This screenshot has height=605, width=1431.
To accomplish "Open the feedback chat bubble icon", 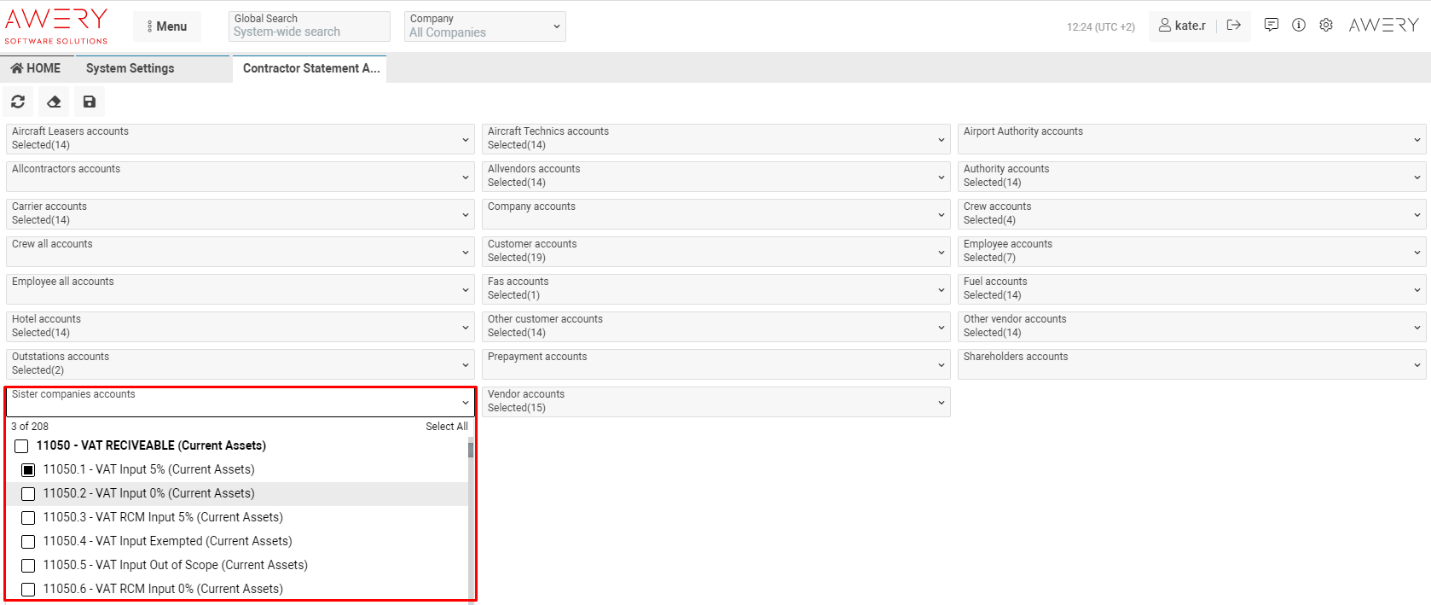I will [1270, 25].
